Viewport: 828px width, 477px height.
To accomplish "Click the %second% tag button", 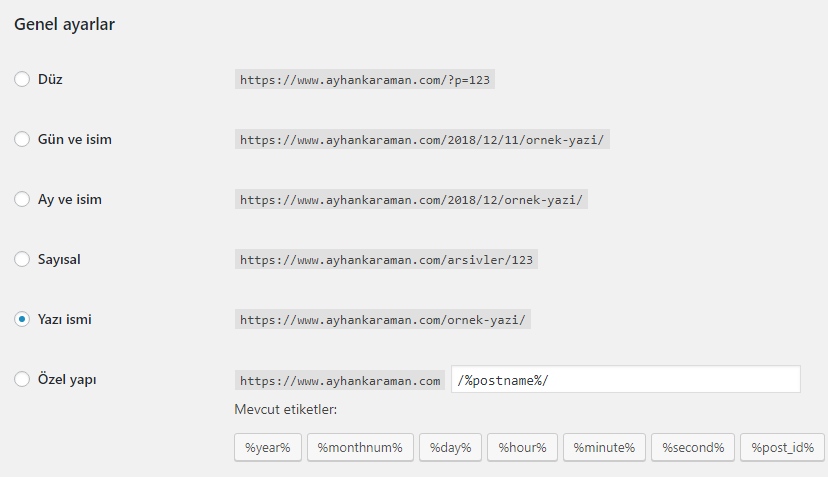I will [x=693, y=447].
